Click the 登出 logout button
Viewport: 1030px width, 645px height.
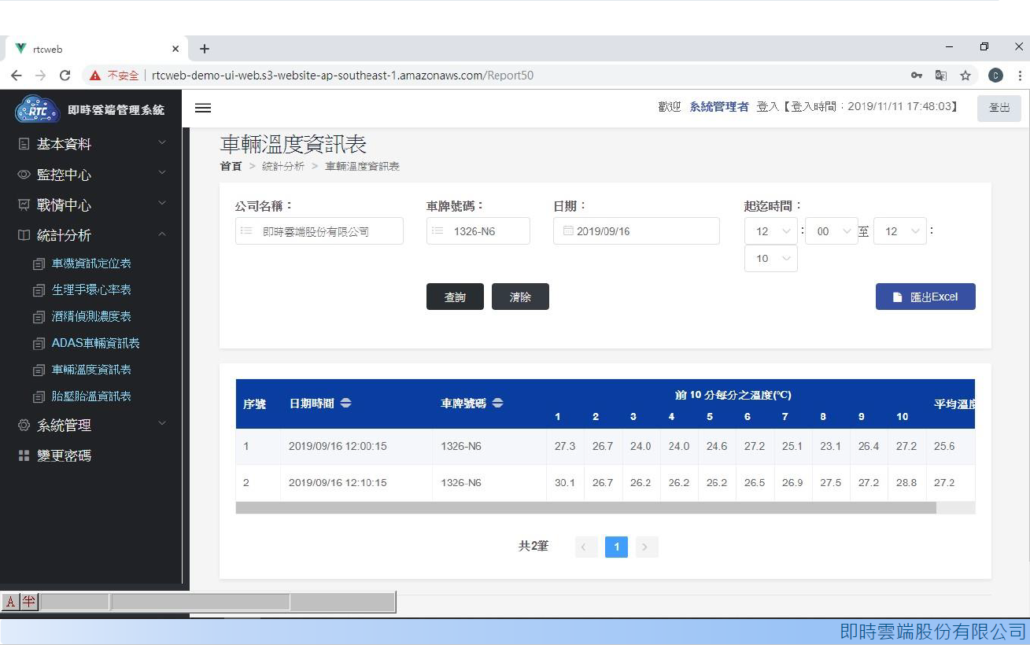[x=999, y=108]
